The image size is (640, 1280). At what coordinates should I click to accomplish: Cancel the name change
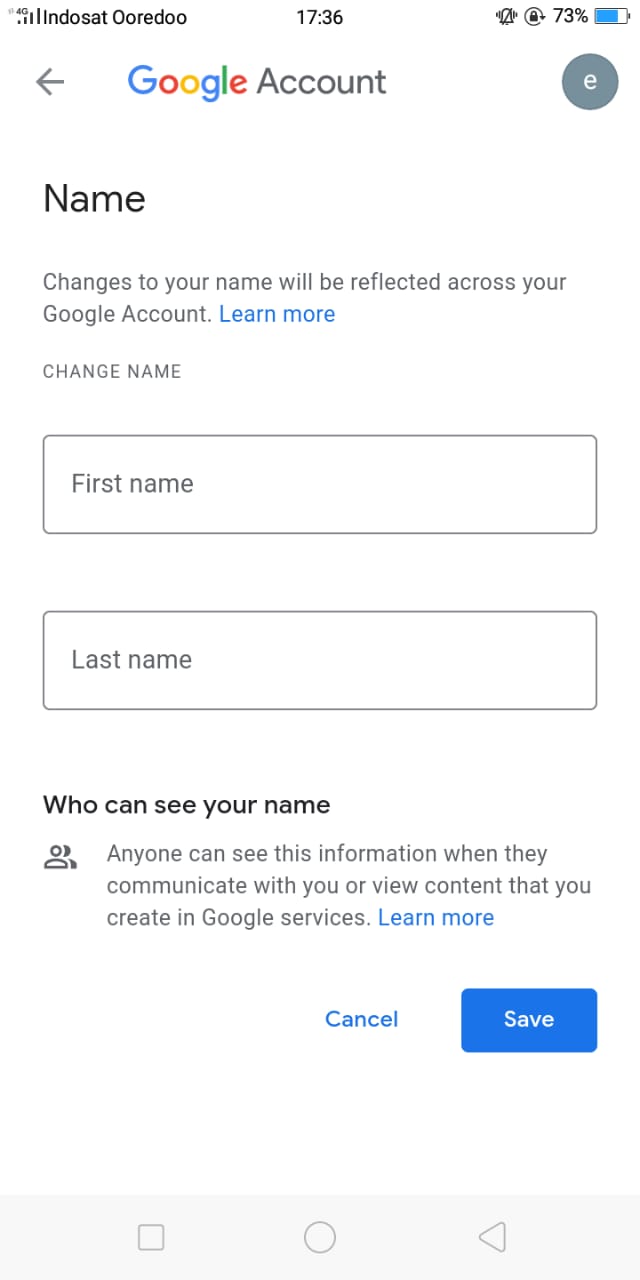[362, 1019]
